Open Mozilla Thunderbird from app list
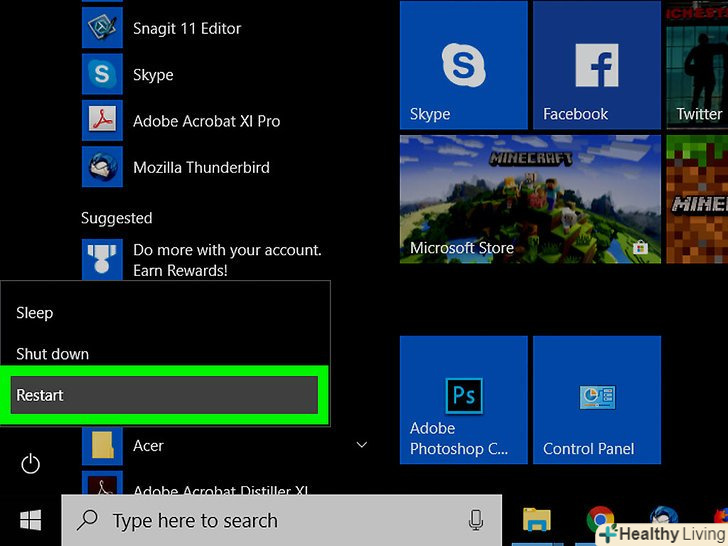This screenshot has width=728, height=546. point(102,167)
